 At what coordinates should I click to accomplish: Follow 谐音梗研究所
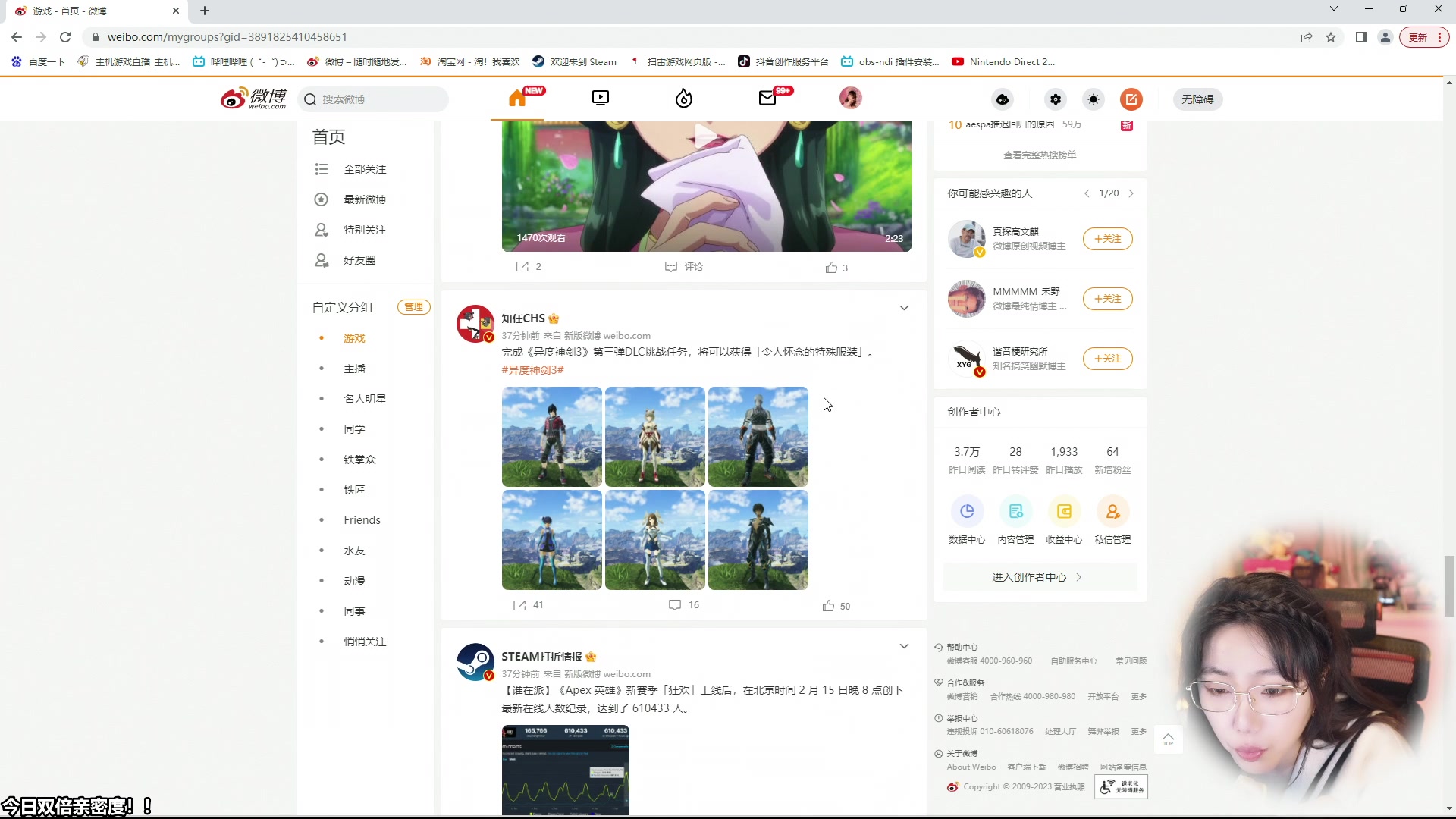[x=1108, y=359]
